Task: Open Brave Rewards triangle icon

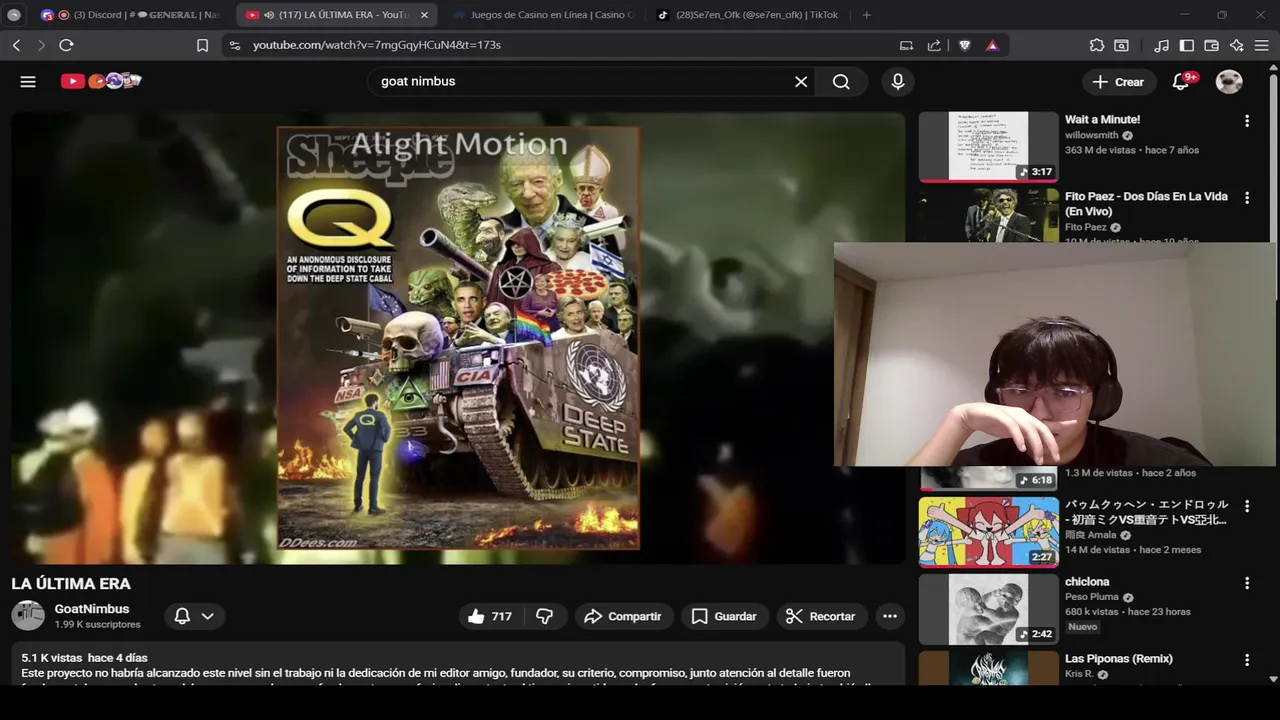Action: pyautogui.click(x=992, y=45)
